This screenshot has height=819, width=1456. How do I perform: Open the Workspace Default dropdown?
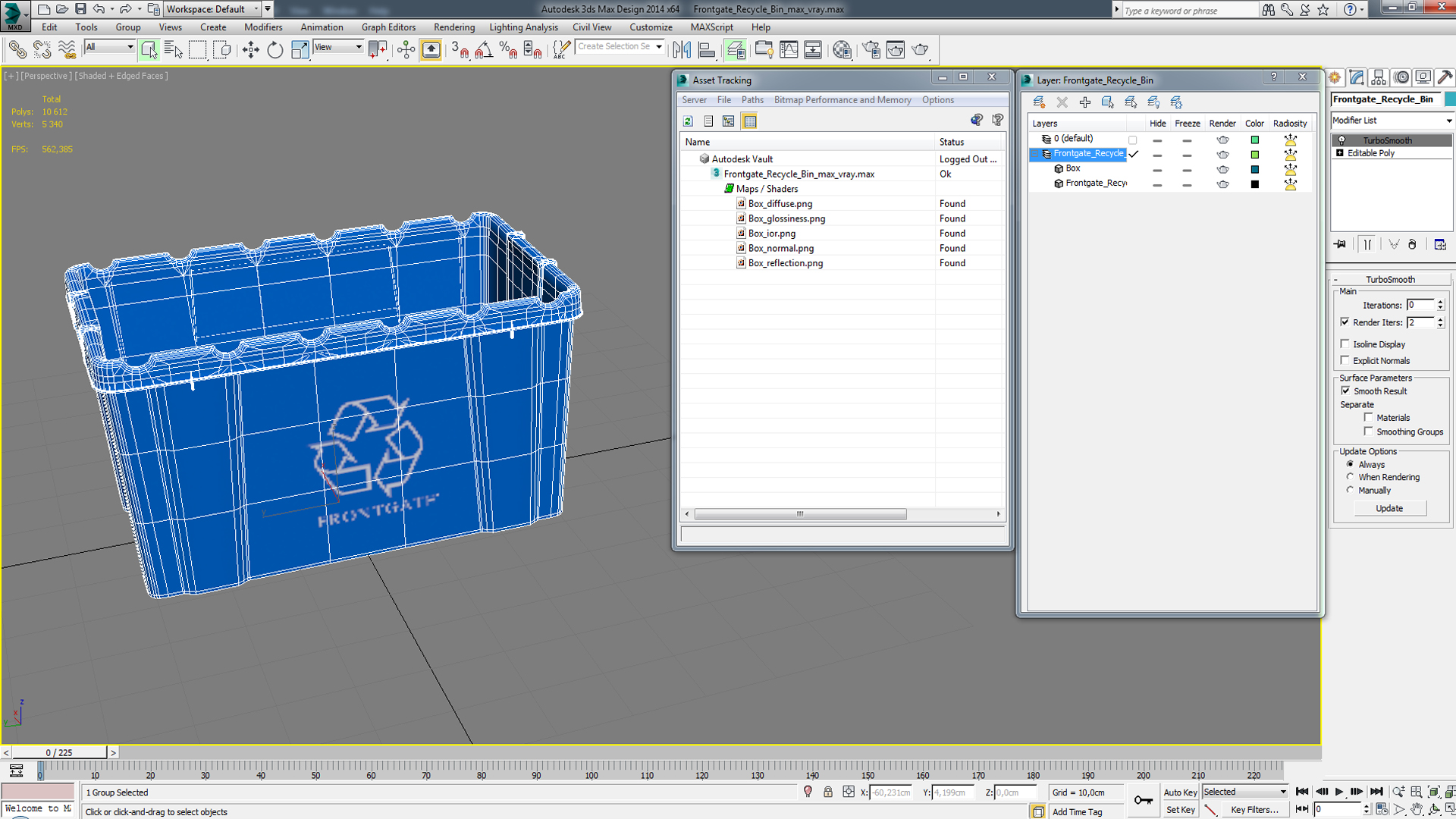click(213, 9)
